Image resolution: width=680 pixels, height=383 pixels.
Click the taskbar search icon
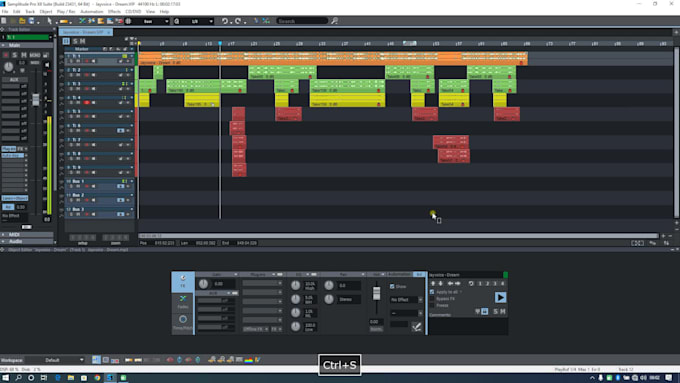(x=18, y=378)
